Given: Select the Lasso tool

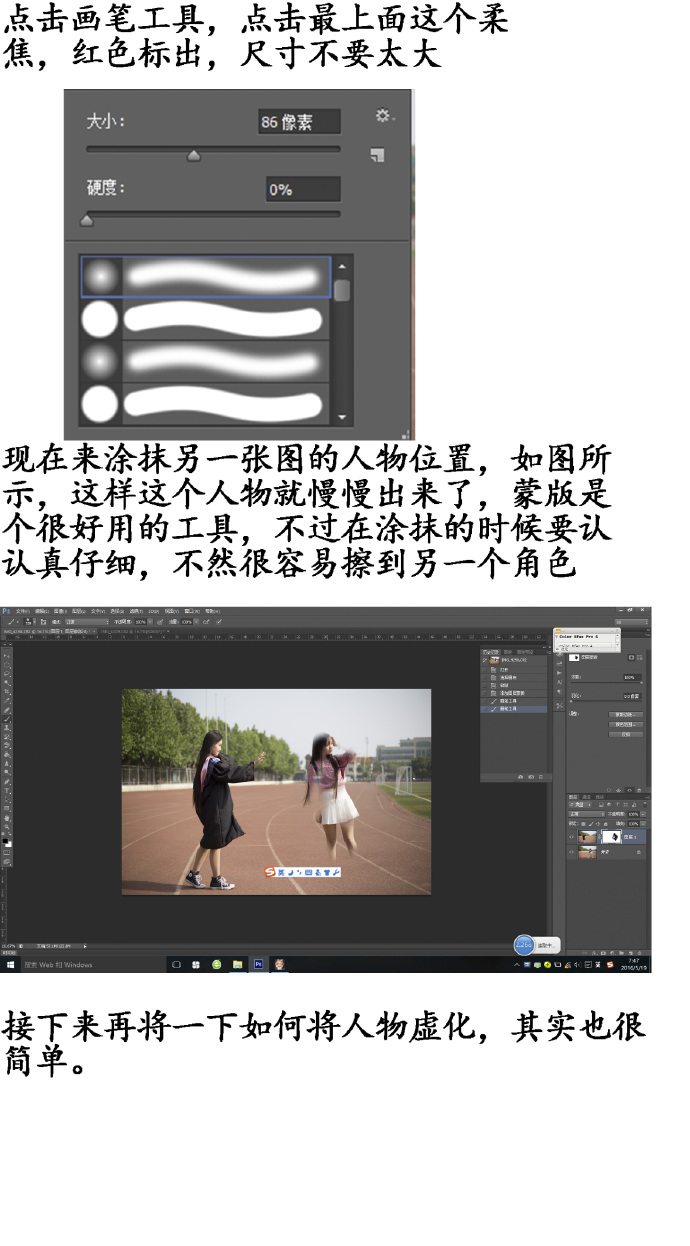Looking at the screenshot, I should [7, 674].
